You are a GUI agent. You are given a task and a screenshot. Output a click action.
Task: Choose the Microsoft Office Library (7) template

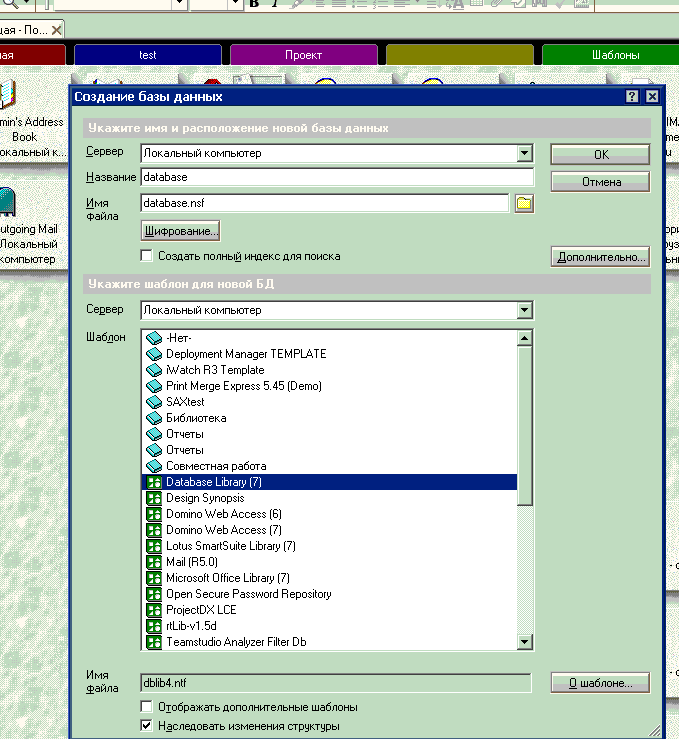tap(227, 578)
